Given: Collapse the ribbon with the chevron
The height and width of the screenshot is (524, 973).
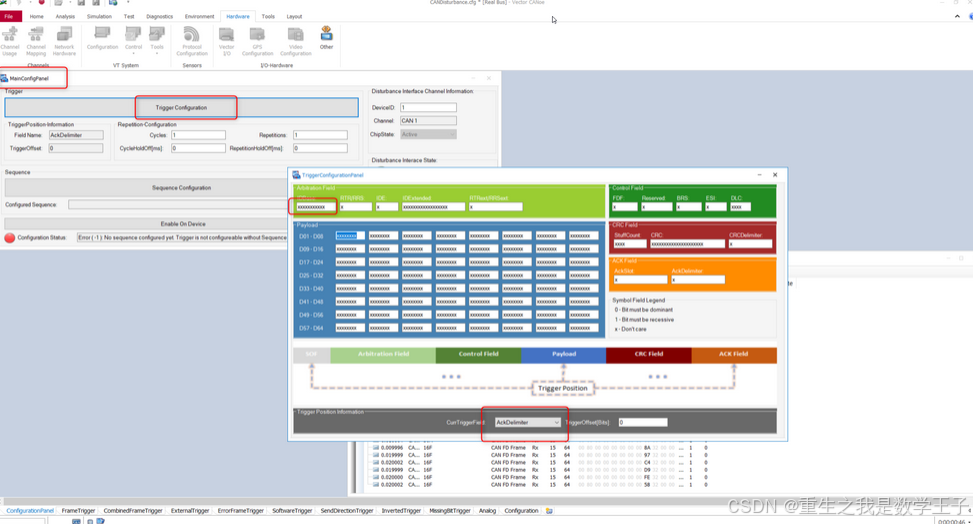Looking at the screenshot, I should click(x=957, y=17).
